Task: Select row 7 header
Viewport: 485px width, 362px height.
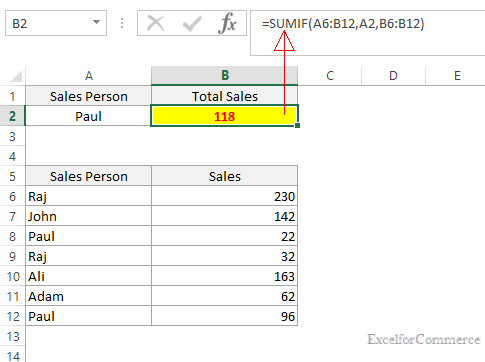Action: coord(12,216)
